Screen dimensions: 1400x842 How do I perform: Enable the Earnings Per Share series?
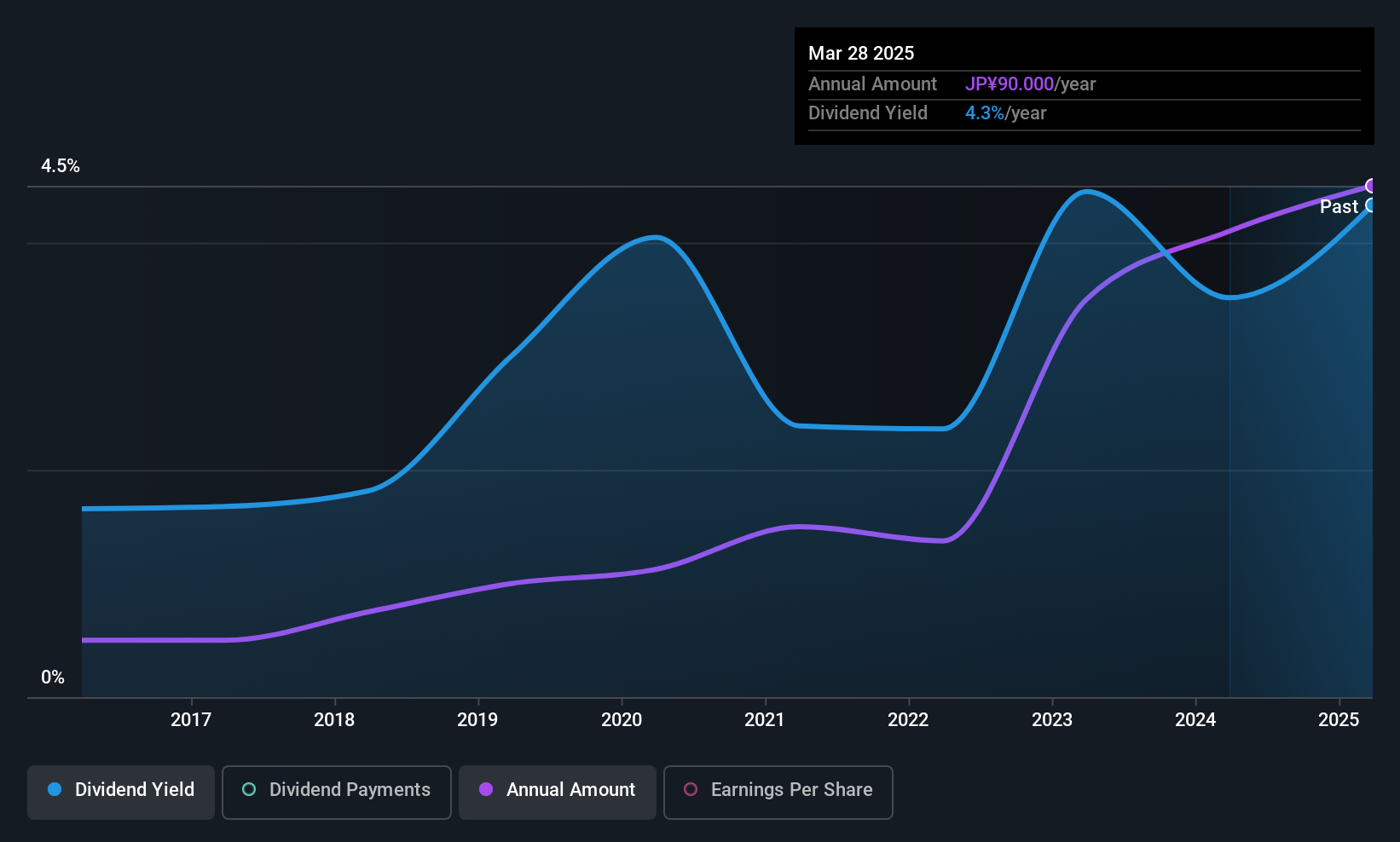(x=778, y=792)
